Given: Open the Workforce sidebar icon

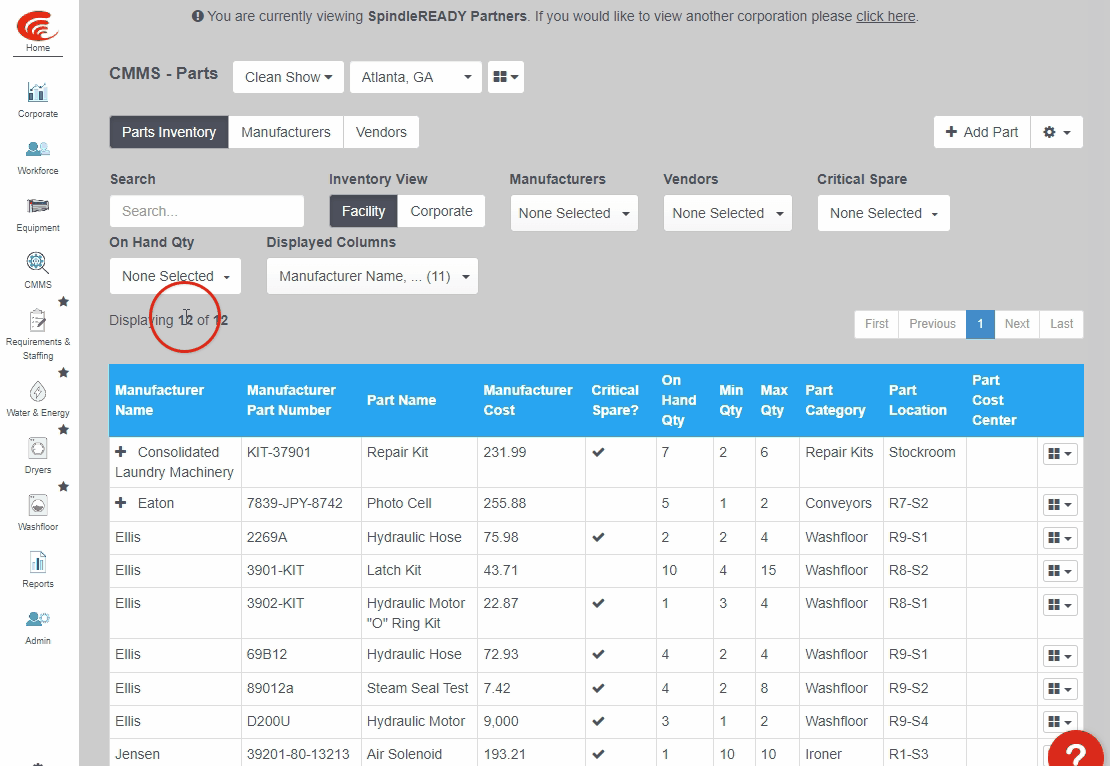Looking at the screenshot, I should click(x=38, y=149).
